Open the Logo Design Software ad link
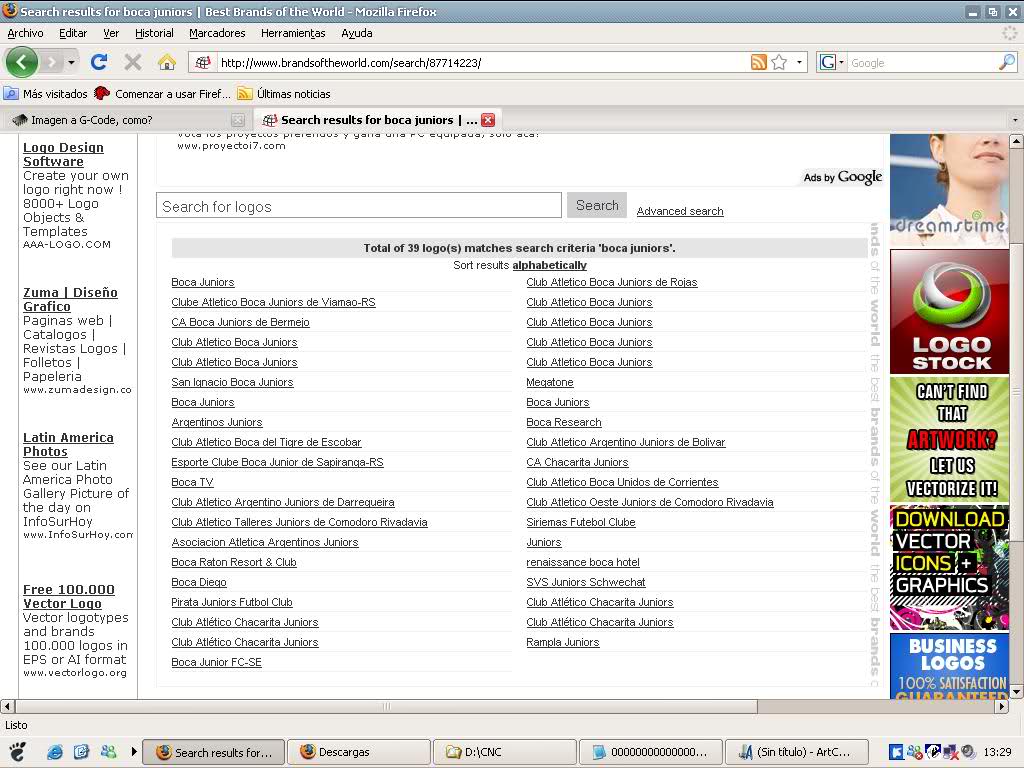 point(63,155)
